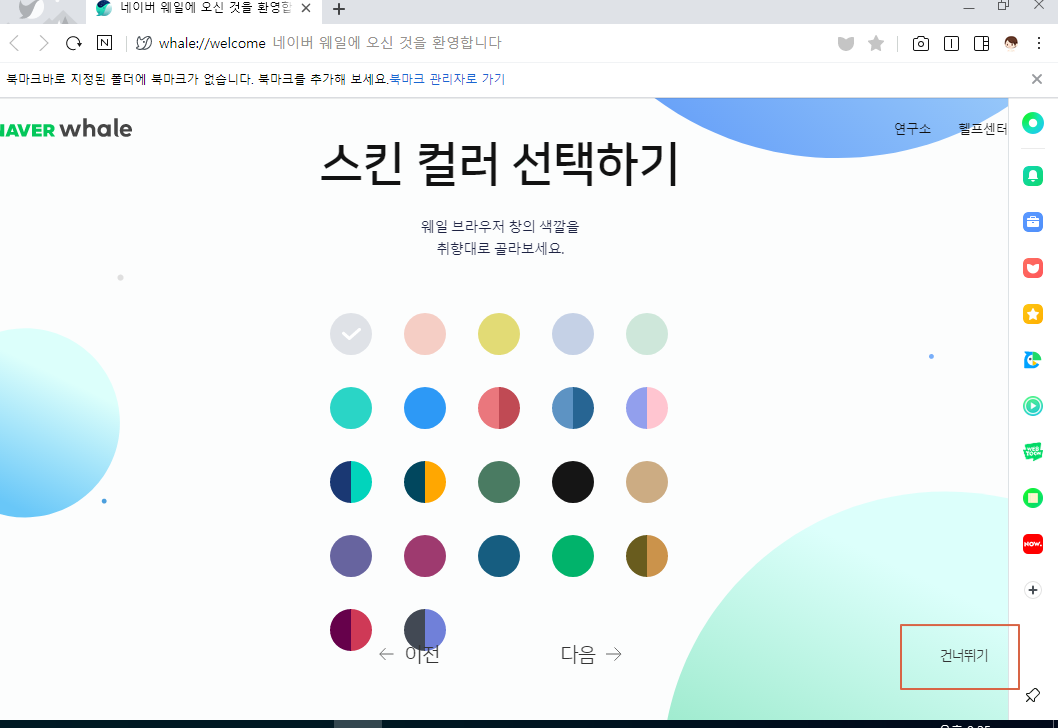1058x728 pixels.
Task: Click the split-view toolbar icon next to the camera
Action: pyautogui.click(x=951, y=44)
